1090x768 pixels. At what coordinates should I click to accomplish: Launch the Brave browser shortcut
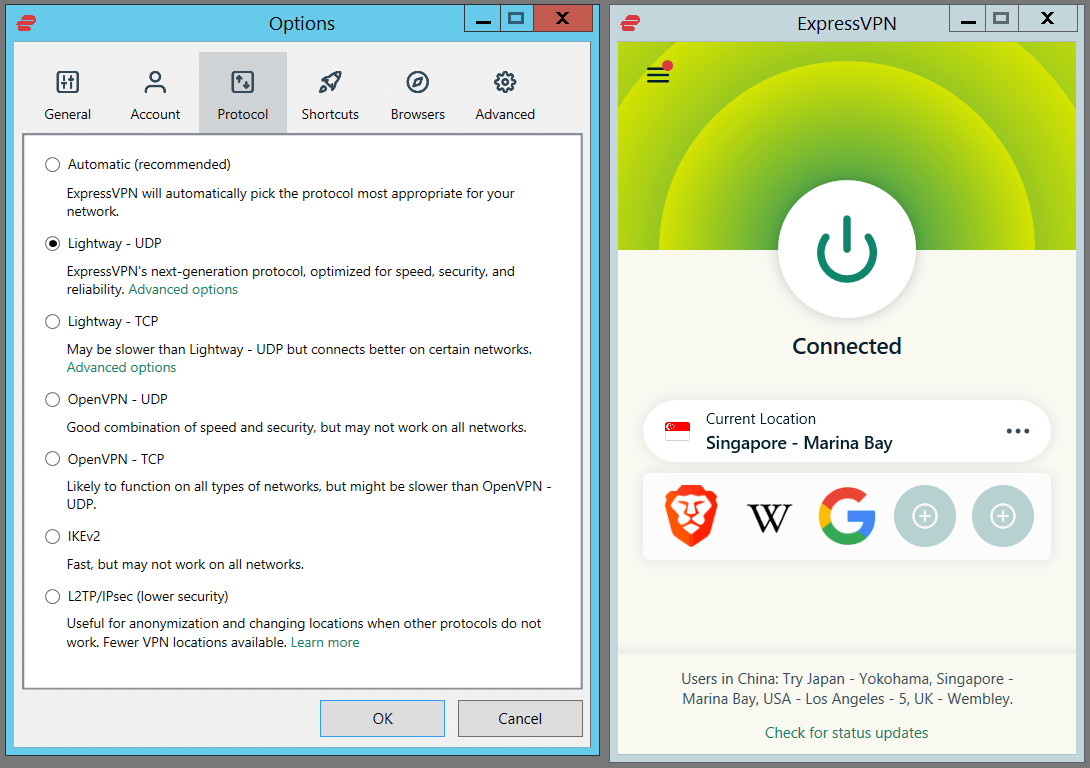pos(690,516)
